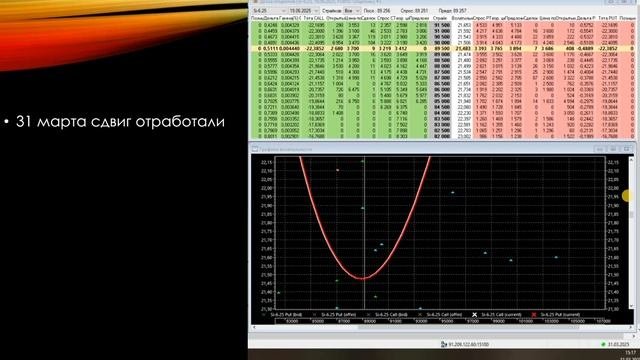Image resolution: width=640 pixels, height=360 pixels.
Task: Click the Волатильность column header
Action: [x=462, y=18]
